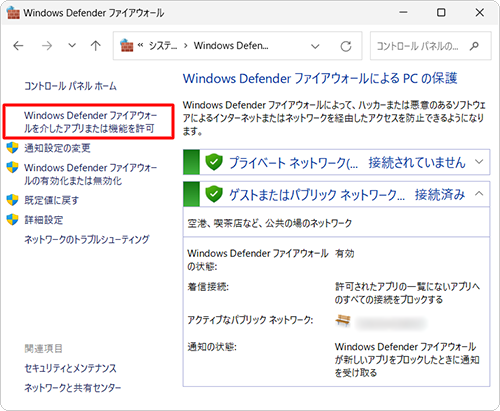Expand the プライベート ネットワーク section chevron
Viewport: 500px width, 411px height.
coord(479,162)
